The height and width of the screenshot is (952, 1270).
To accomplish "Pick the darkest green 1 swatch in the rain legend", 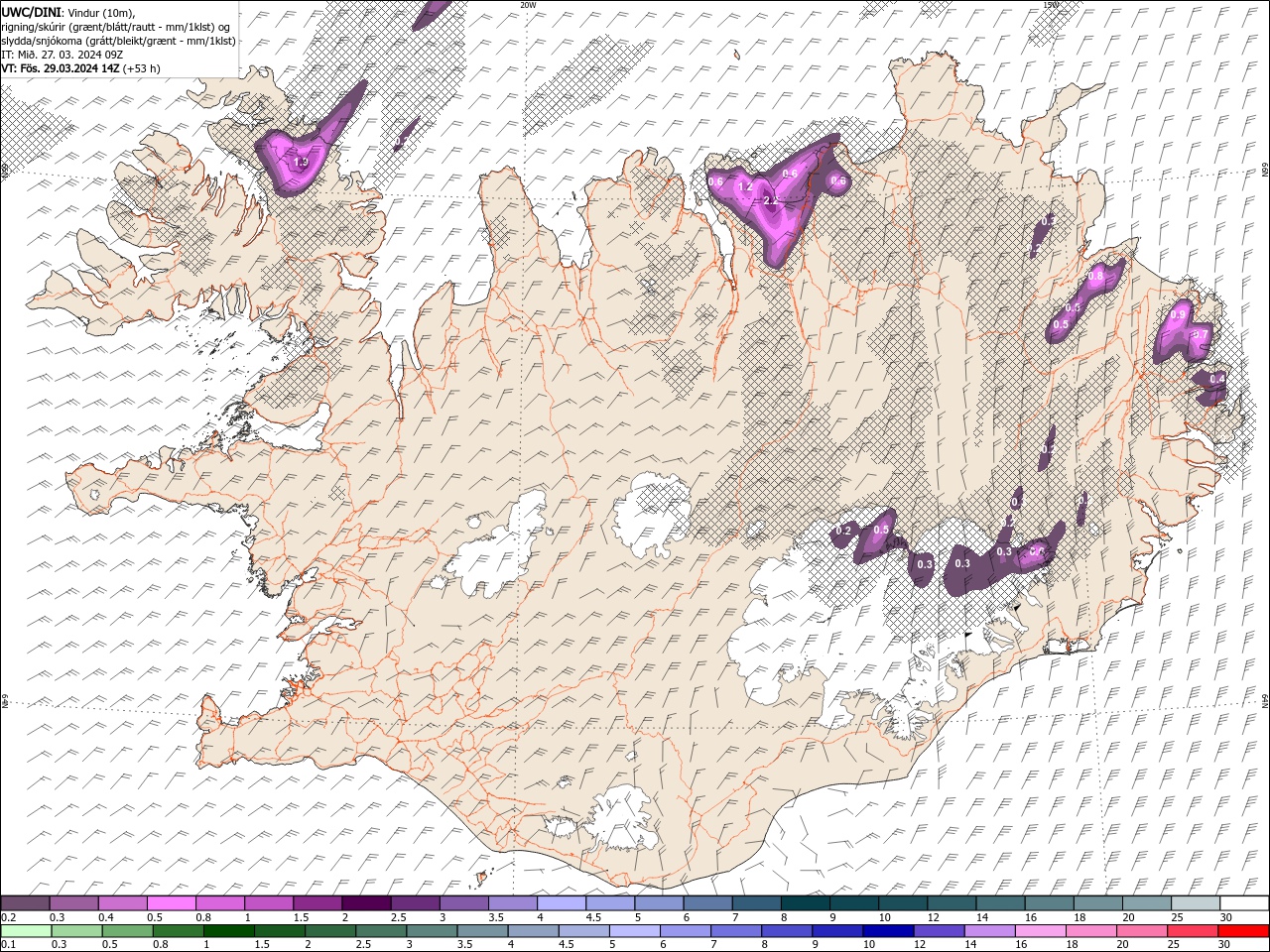I will 229,931.
